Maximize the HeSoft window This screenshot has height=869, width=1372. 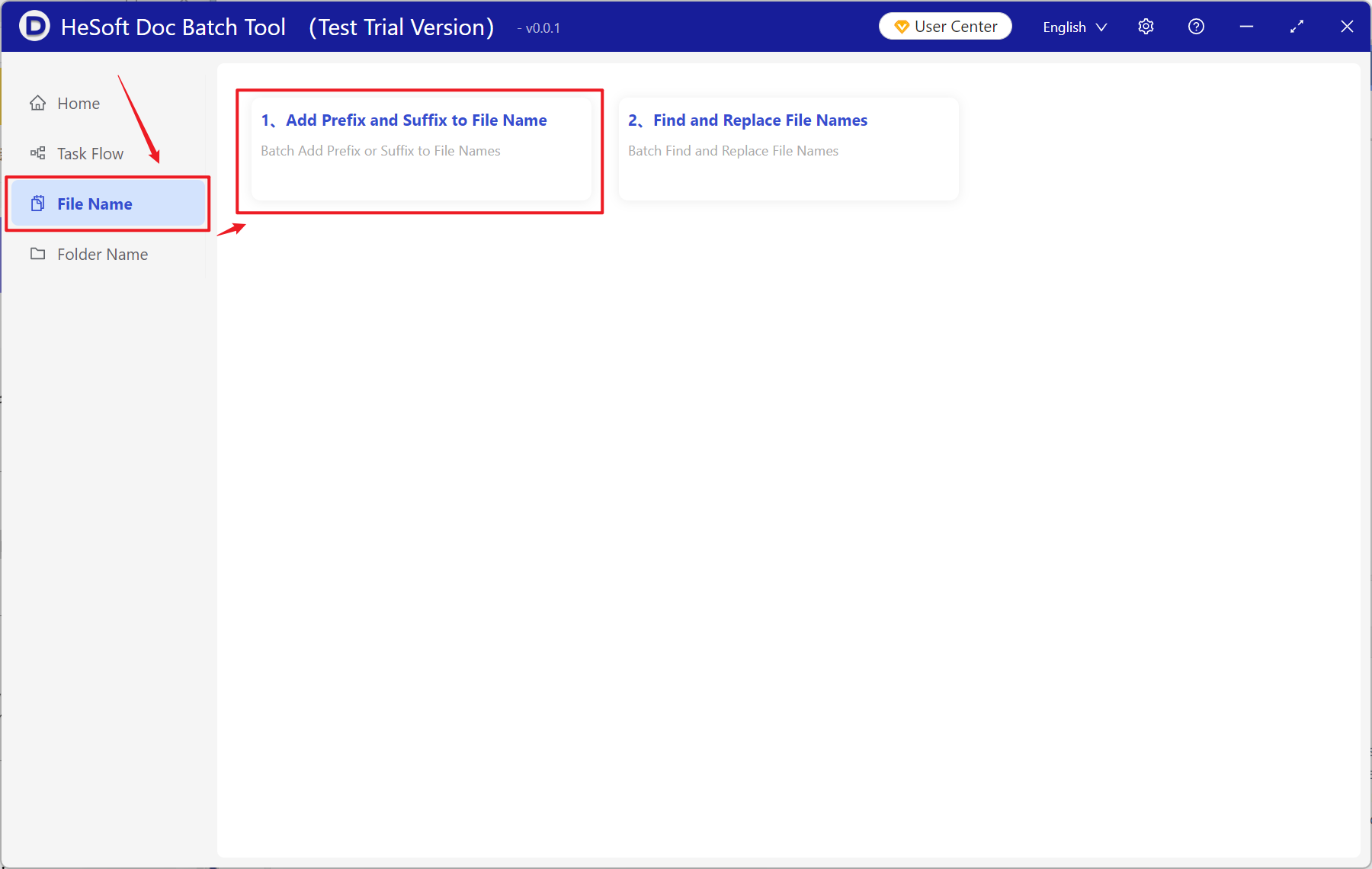(1297, 27)
